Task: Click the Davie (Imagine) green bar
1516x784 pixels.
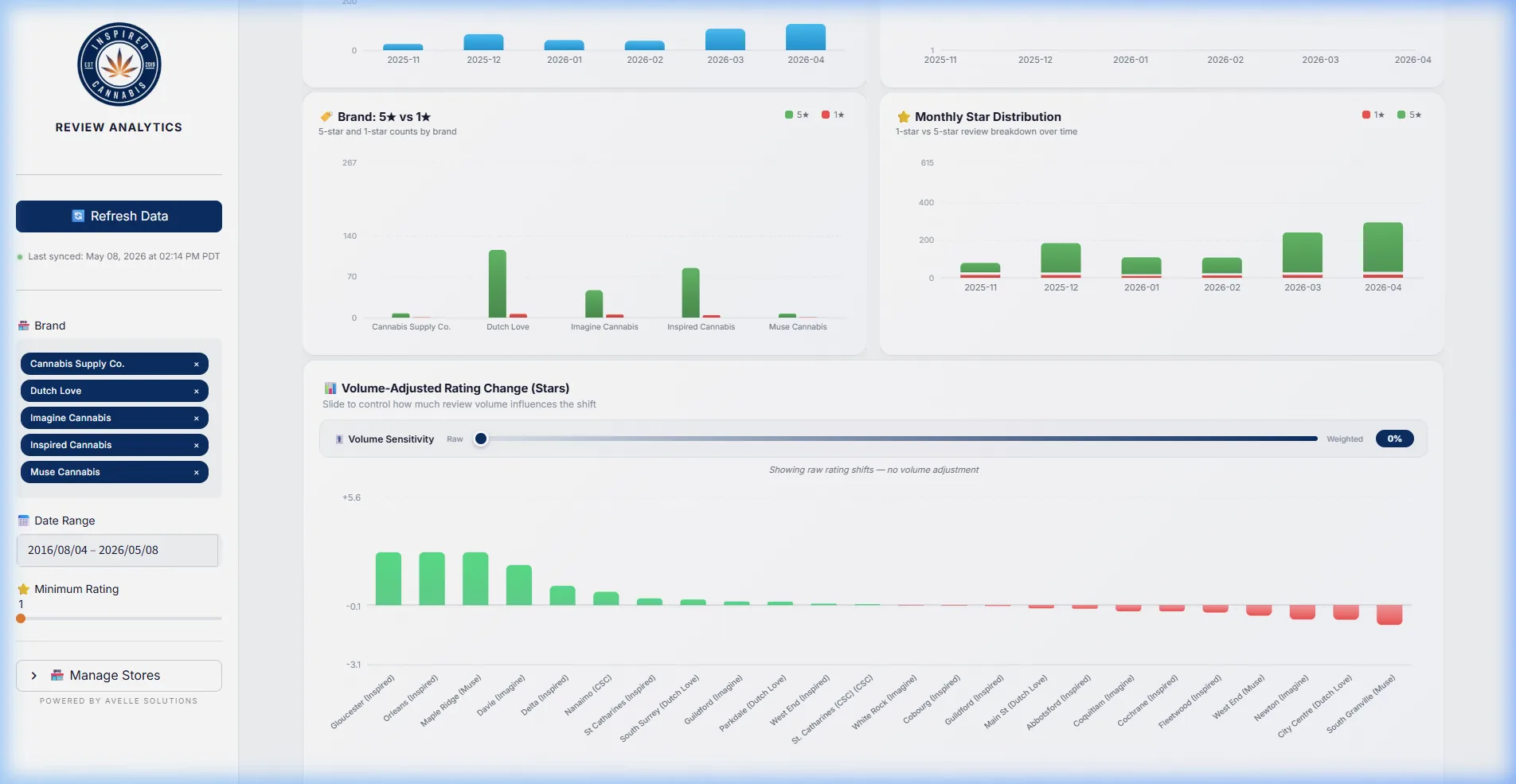Action: 519,585
